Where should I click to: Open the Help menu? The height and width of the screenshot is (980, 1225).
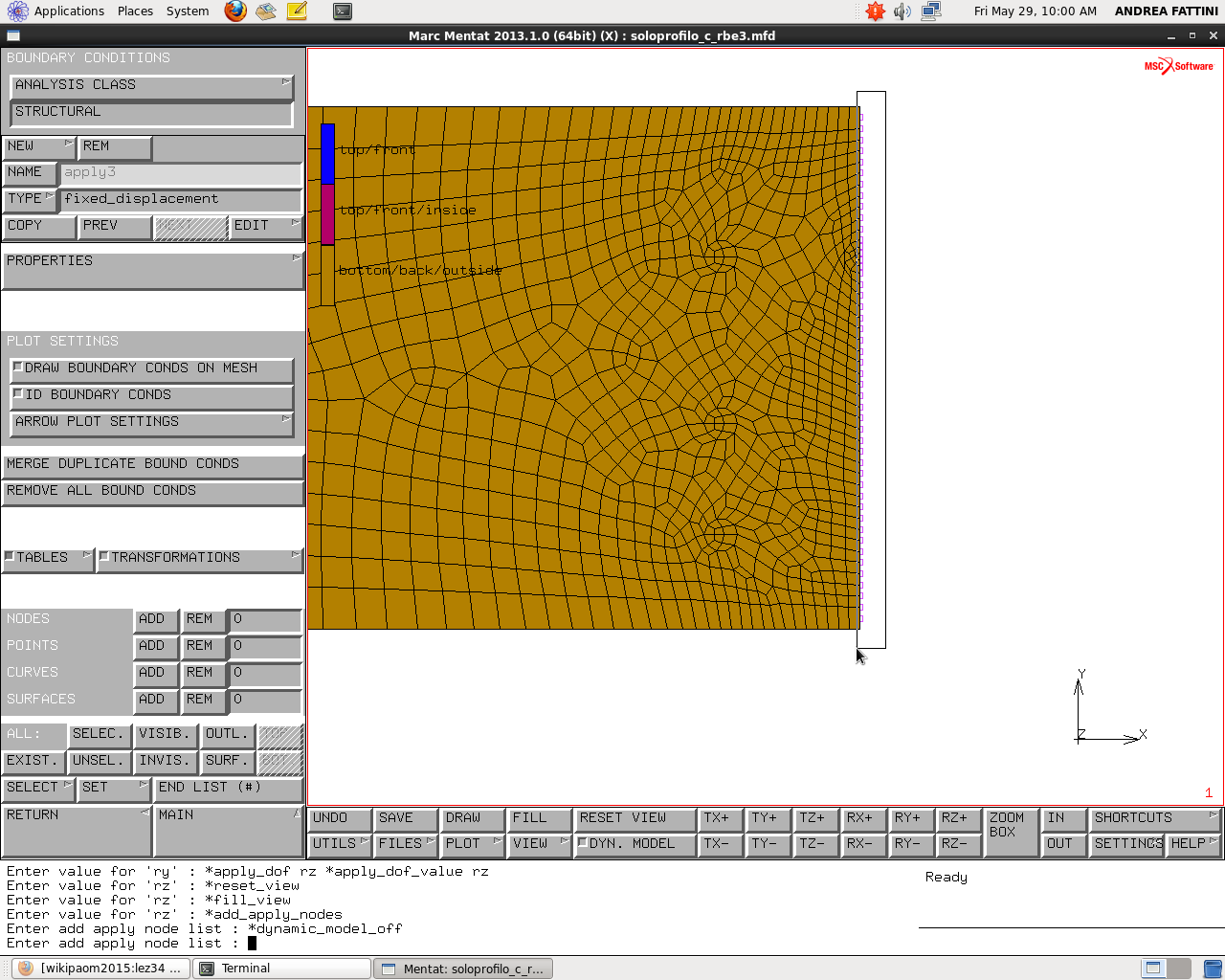coord(1193,844)
